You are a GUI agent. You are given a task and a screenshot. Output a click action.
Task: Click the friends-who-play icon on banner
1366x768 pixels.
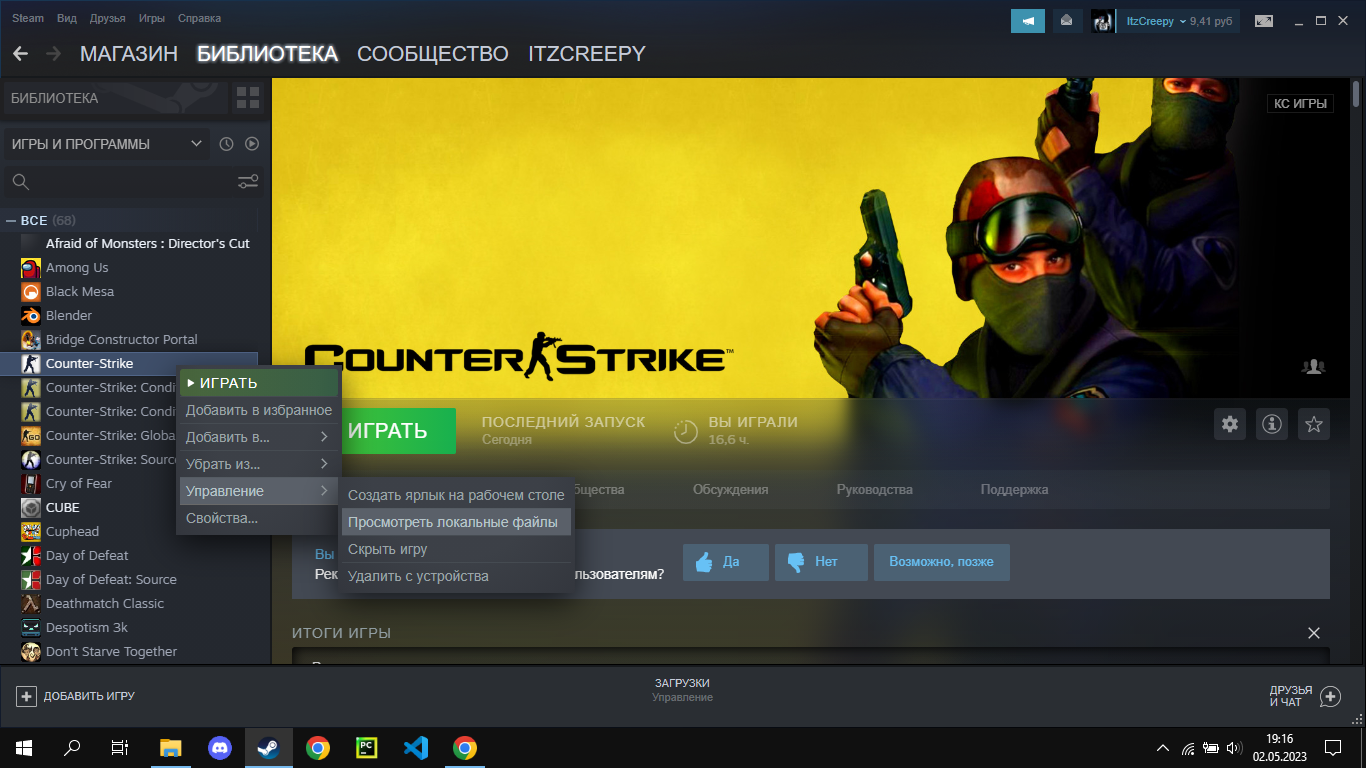[x=1314, y=366]
